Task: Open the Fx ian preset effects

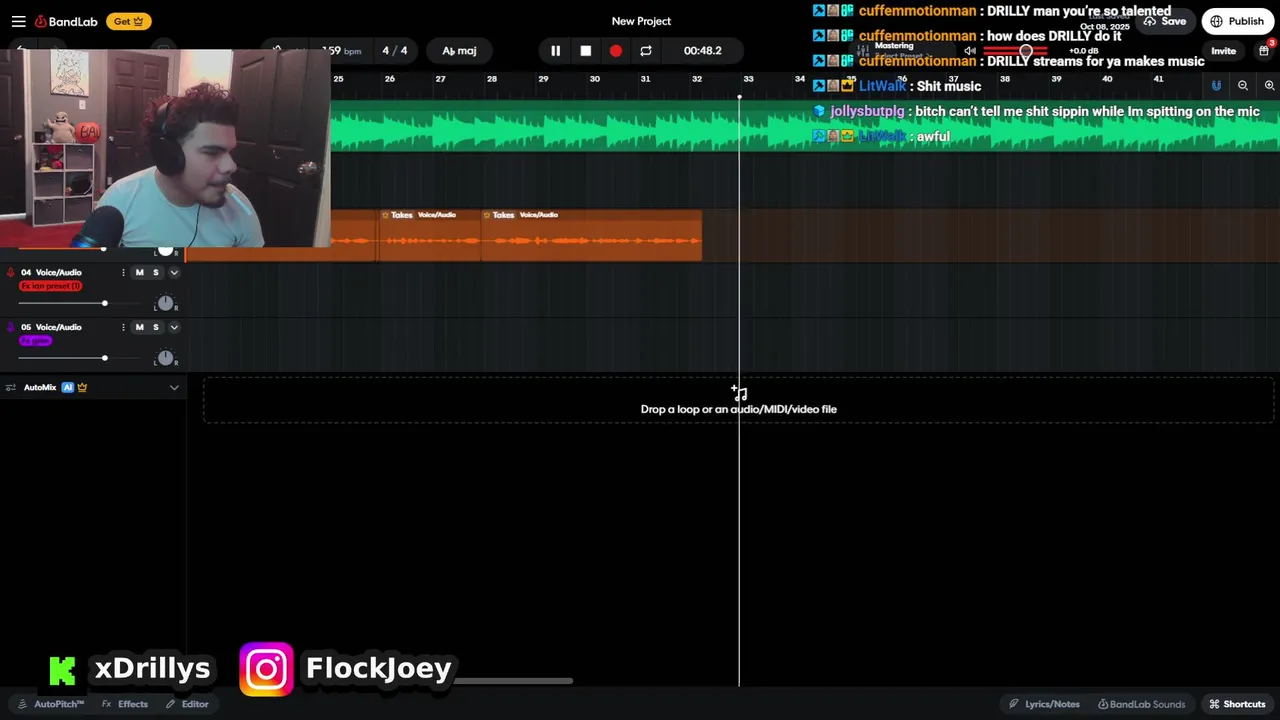Action: point(51,286)
